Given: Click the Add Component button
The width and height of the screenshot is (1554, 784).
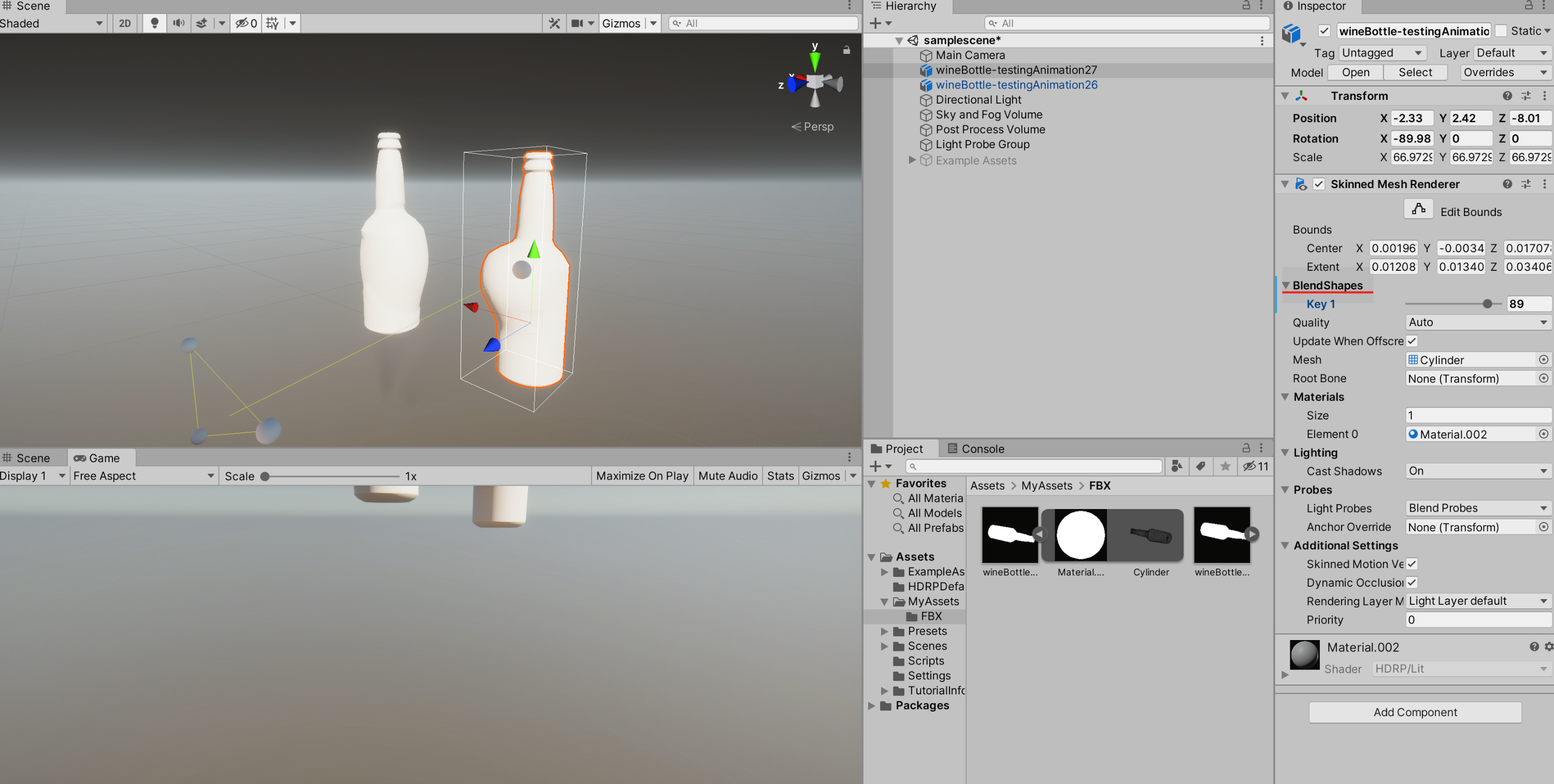Looking at the screenshot, I should pyautogui.click(x=1414, y=712).
